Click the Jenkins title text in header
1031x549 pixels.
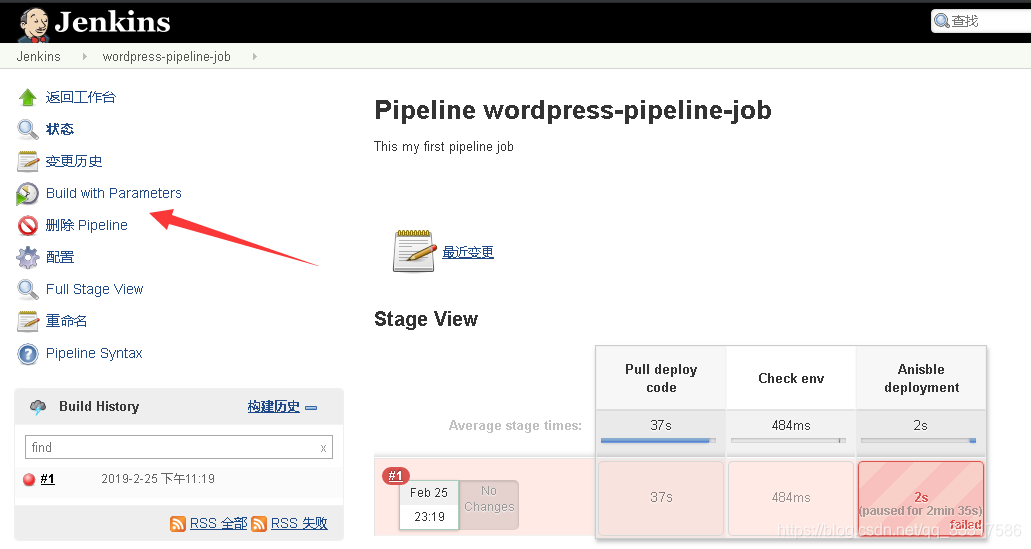[x=112, y=22]
